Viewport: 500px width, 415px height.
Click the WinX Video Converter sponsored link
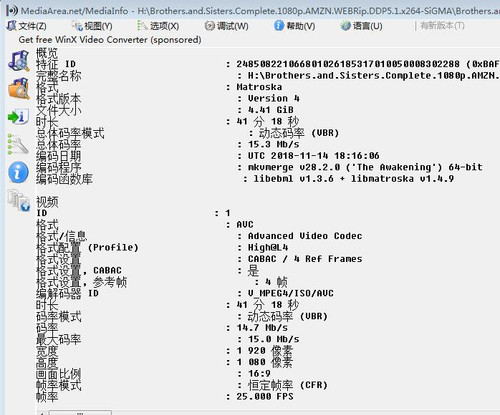[110, 40]
